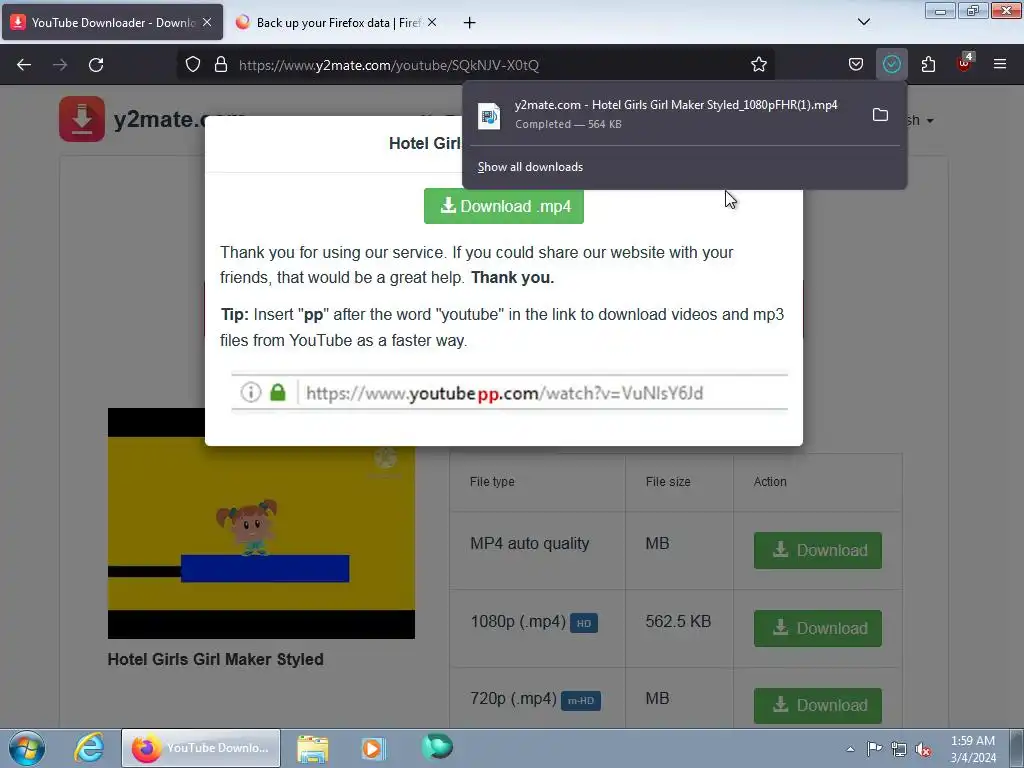Go back with the Firefox back arrow
Viewport: 1024px width, 768px height.
click(x=24, y=65)
